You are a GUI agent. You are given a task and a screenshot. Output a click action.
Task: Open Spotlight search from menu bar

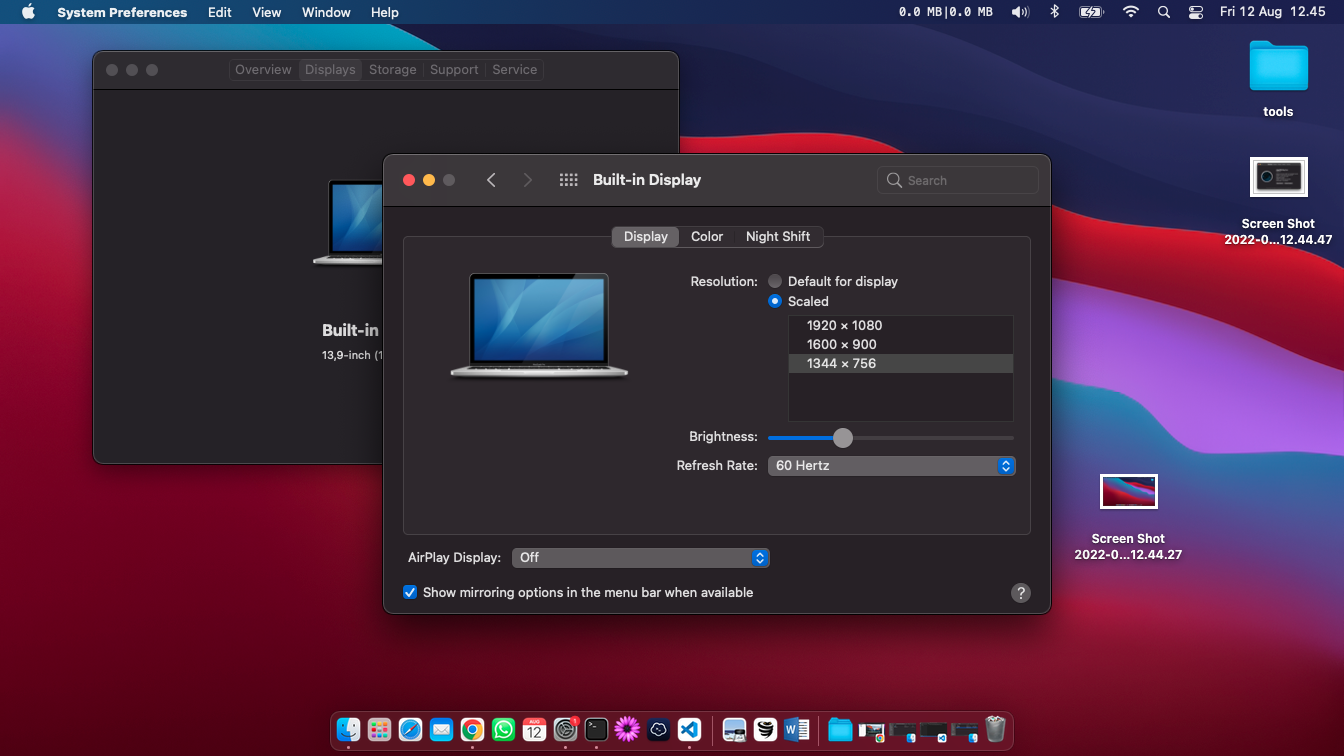1163,12
